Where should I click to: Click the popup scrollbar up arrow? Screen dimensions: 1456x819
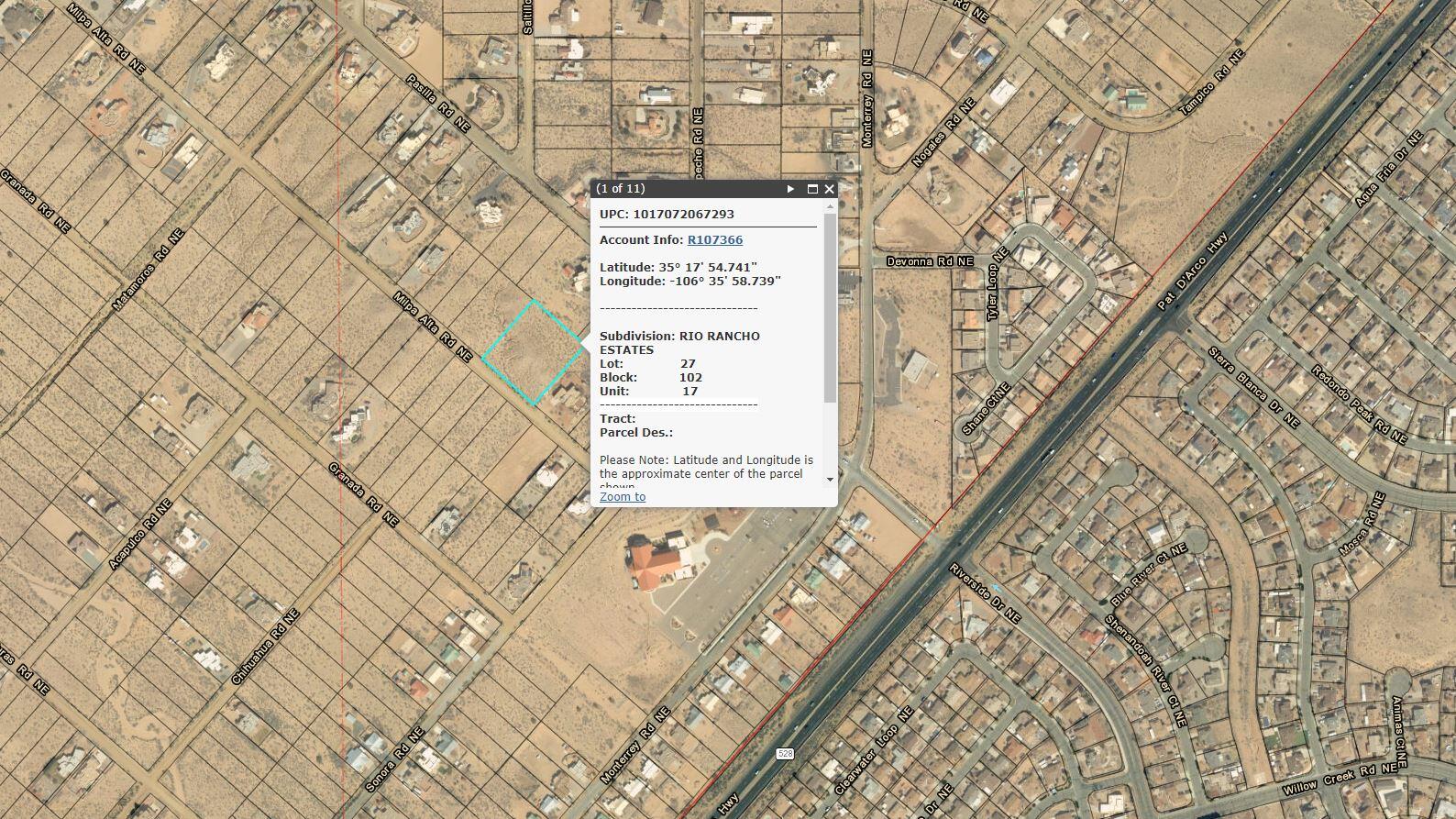(830, 206)
